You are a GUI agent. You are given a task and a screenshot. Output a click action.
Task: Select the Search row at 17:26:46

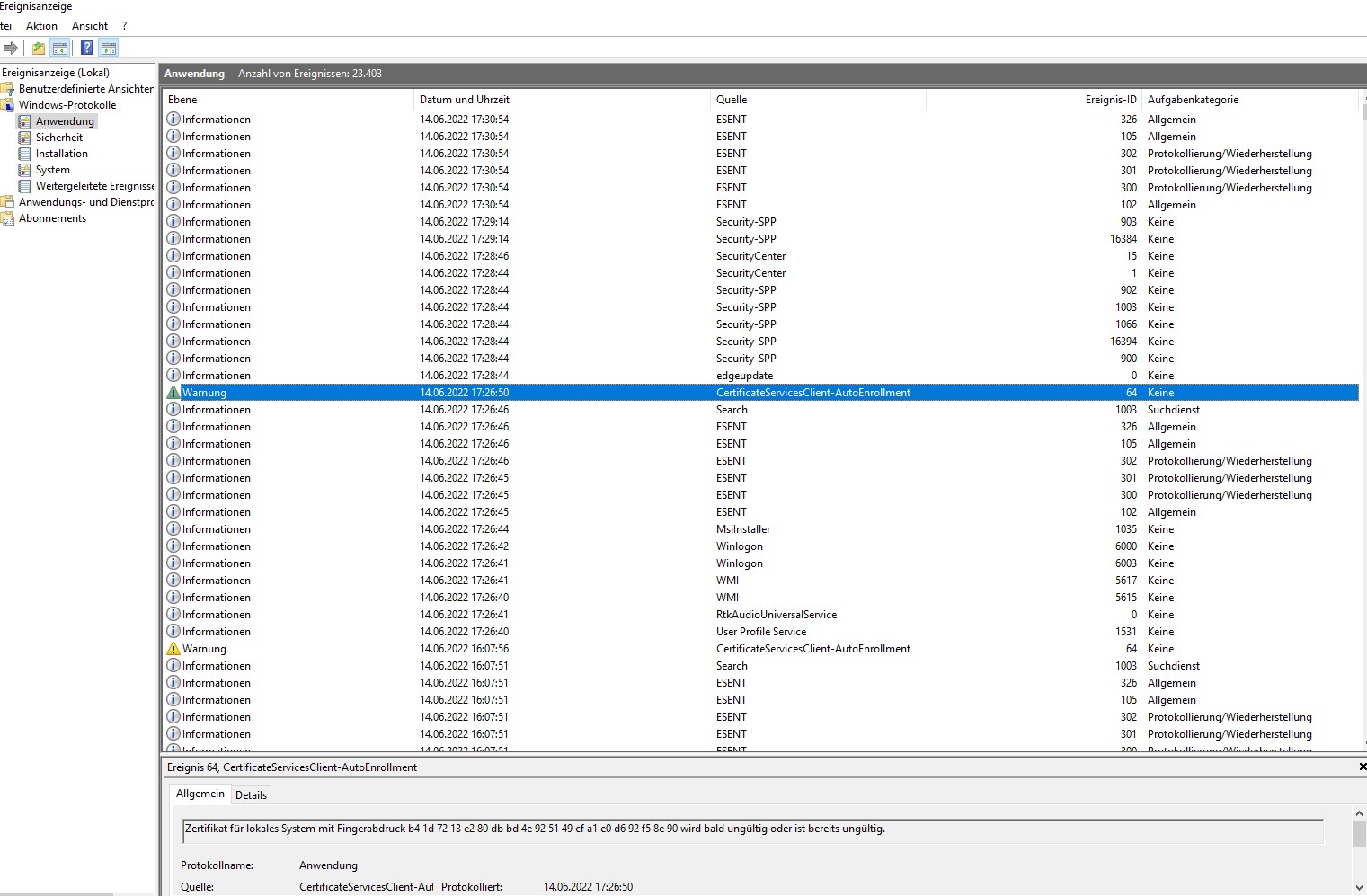[762, 410]
